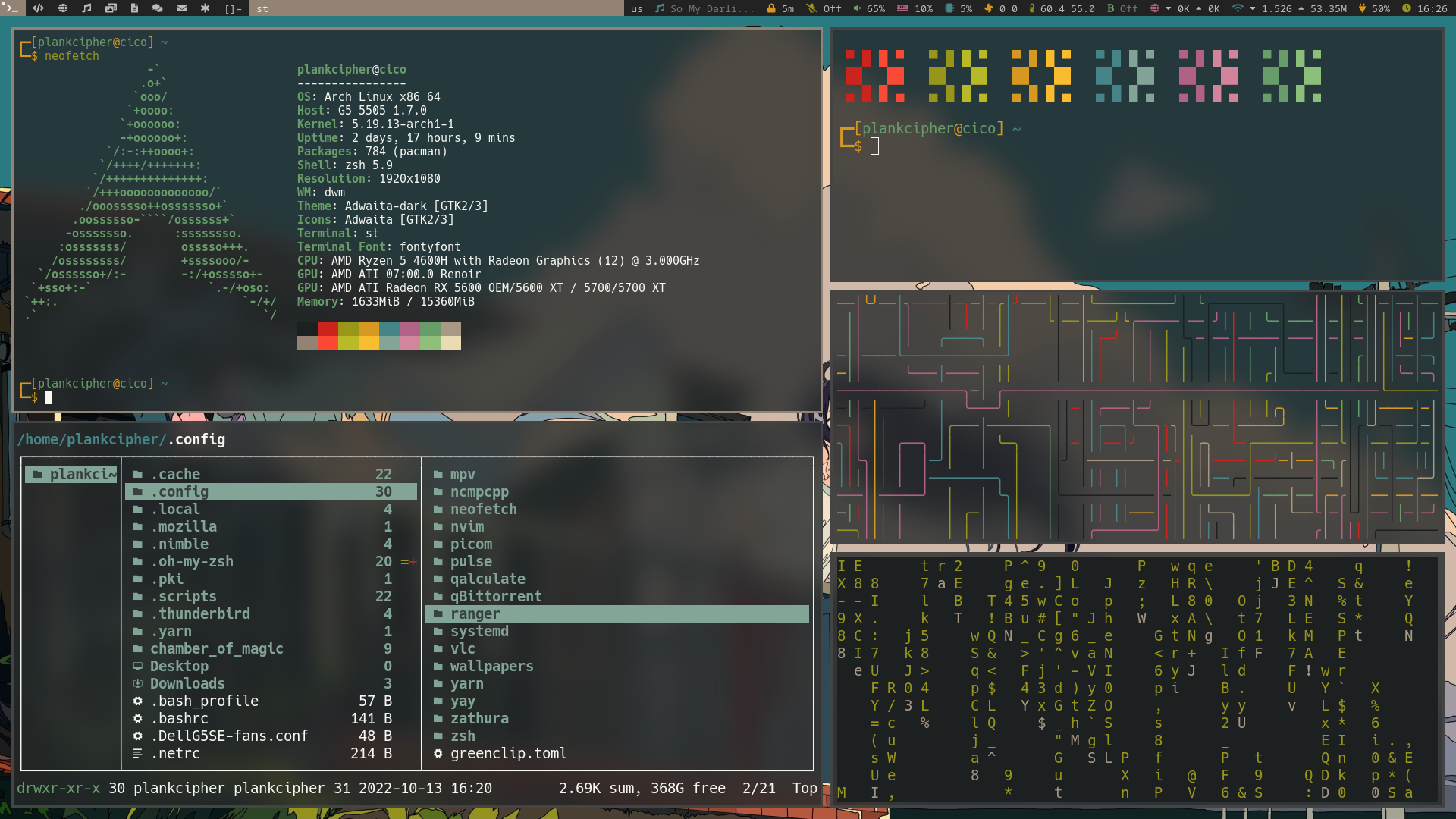Switch to the code workspace tag

[x=38, y=8]
